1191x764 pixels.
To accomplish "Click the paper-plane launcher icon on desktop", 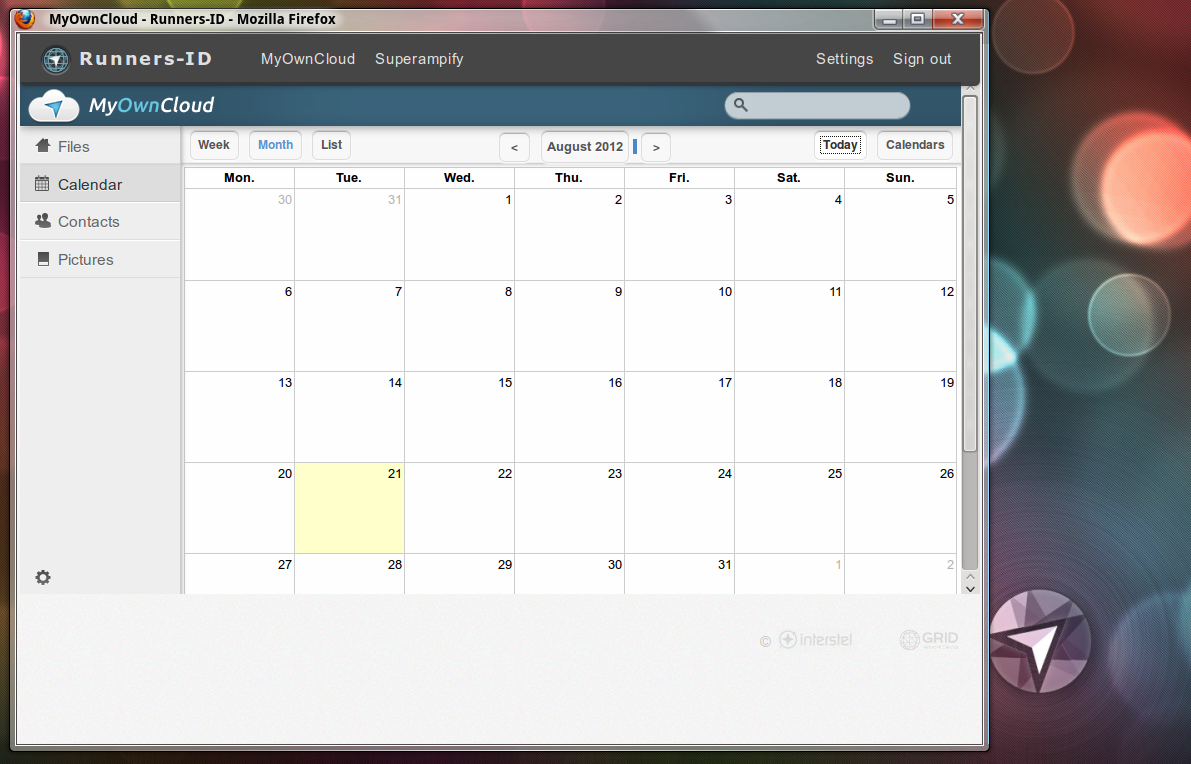I will tap(1040, 641).
